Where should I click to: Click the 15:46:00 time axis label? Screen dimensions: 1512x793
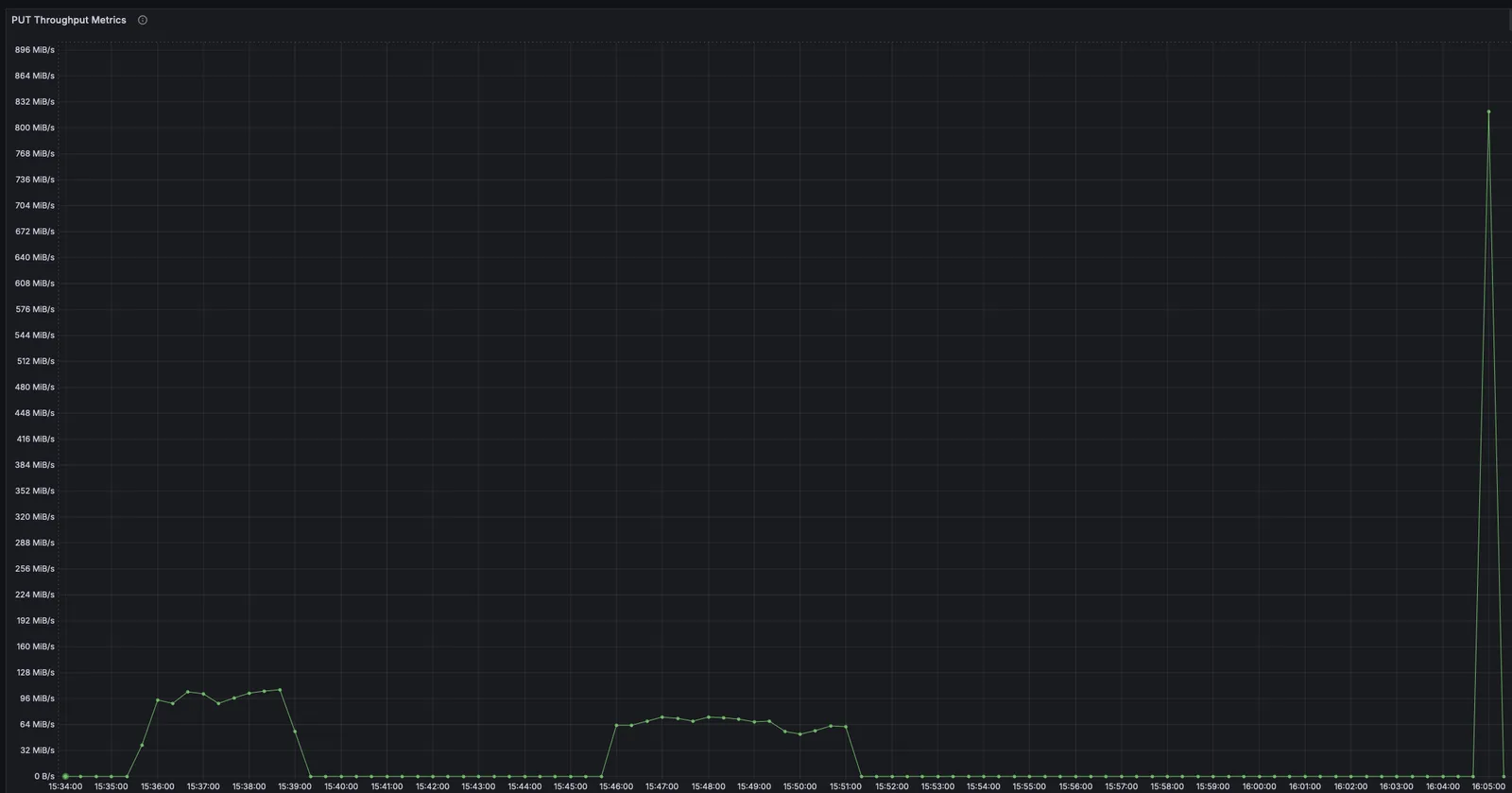(x=616, y=786)
